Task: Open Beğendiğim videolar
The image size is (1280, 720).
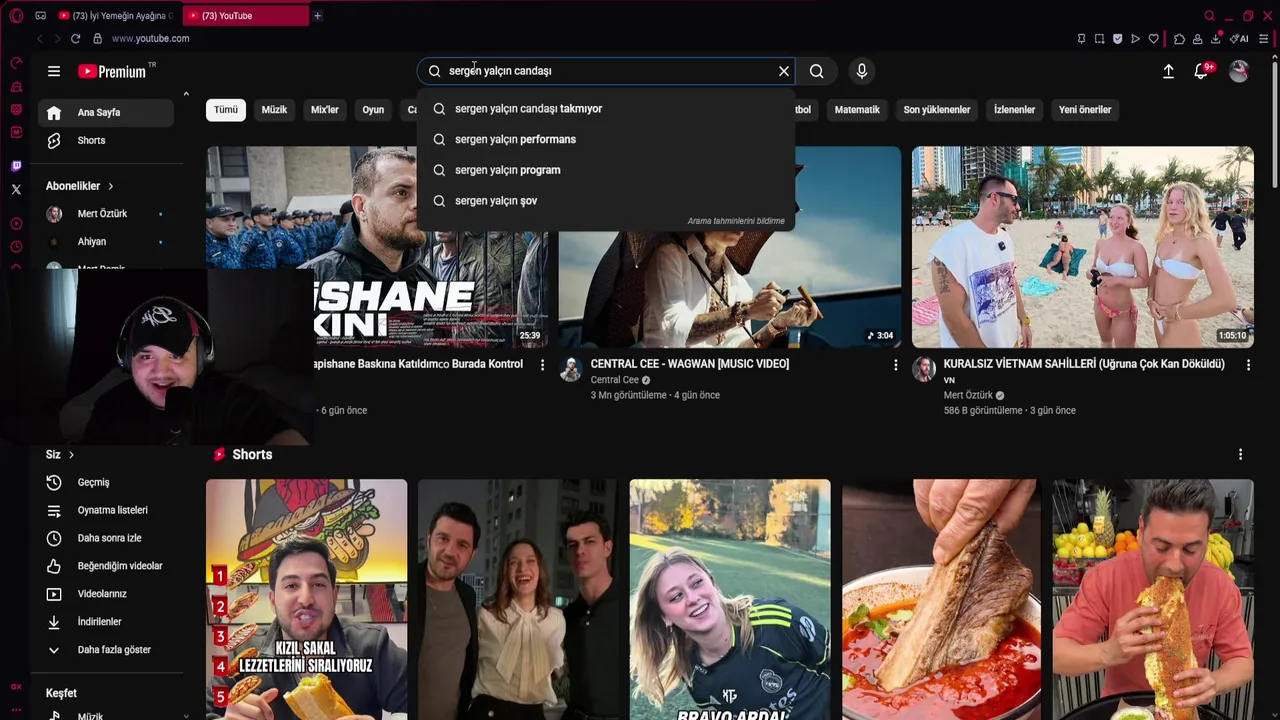Action: click(106, 566)
